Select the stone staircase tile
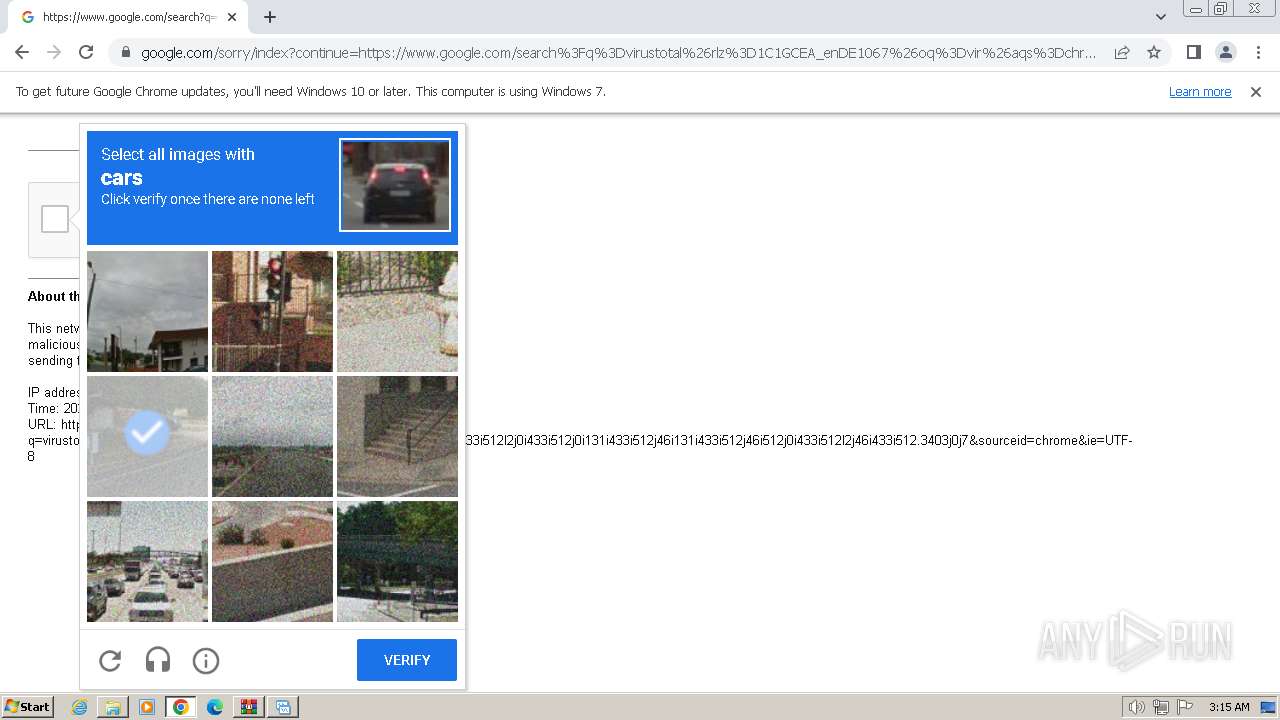This screenshot has height=720, width=1280. tap(397, 436)
